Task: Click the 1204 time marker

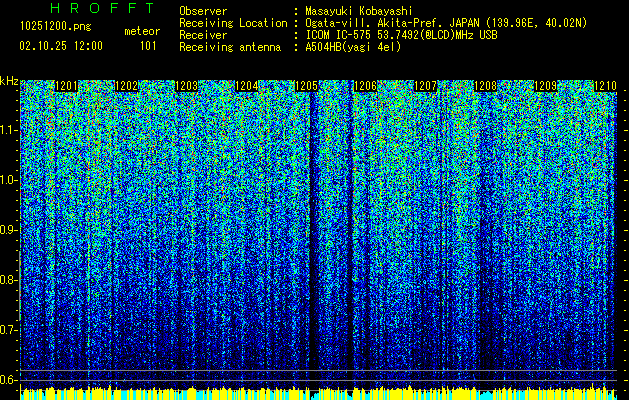Action: [246, 86]
